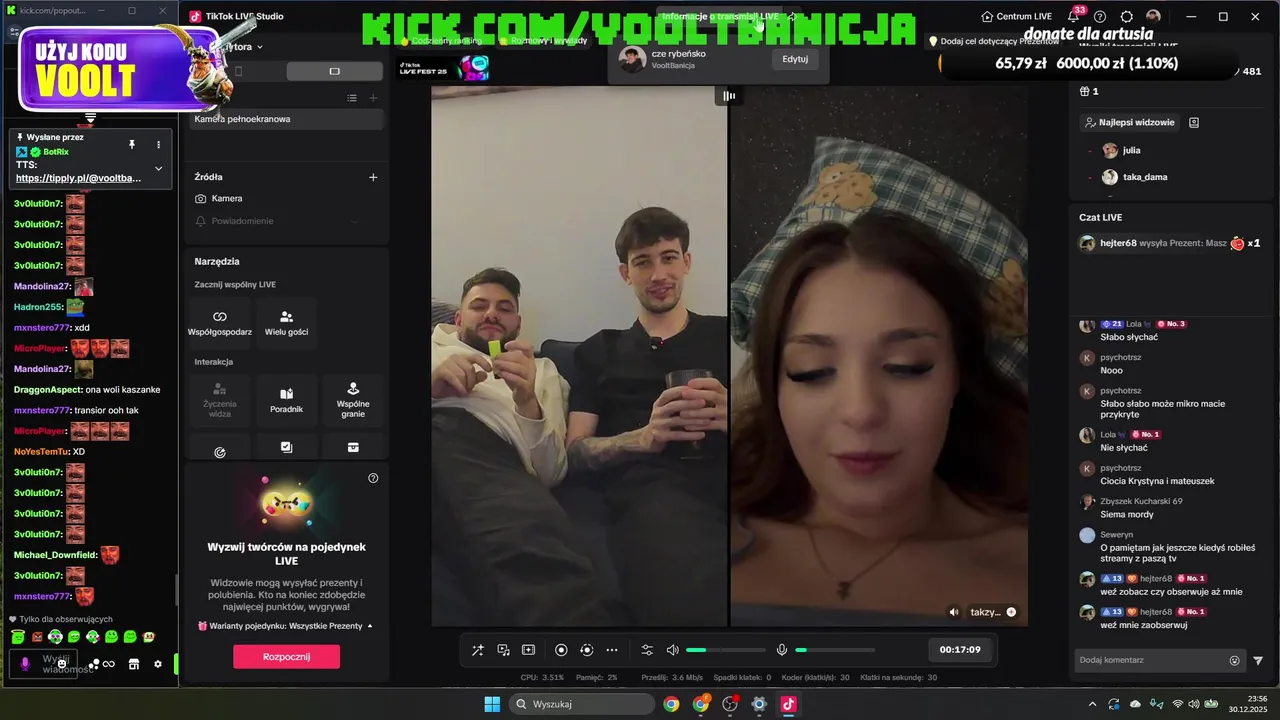Switch to landscape orientation toggle
Viewport: 1280px width, 720px height.
pyautogui.click(x=334, y=71)
